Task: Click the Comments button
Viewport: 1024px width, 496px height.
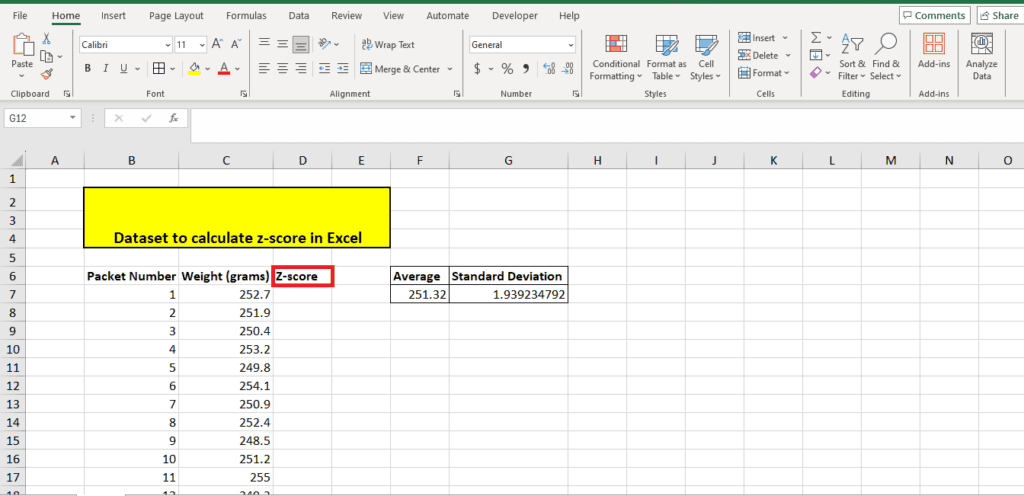Action: [934, 16]
